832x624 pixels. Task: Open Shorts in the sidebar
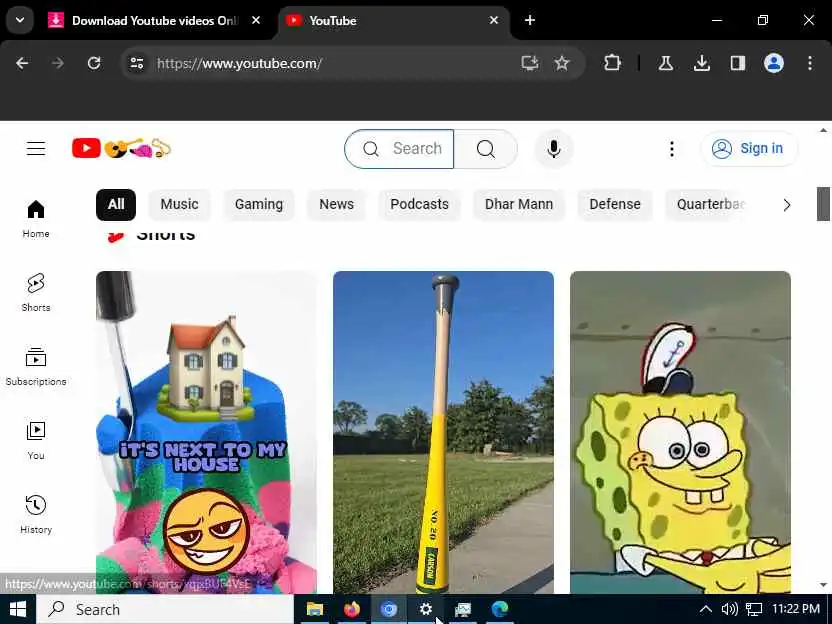pos(36,292)
